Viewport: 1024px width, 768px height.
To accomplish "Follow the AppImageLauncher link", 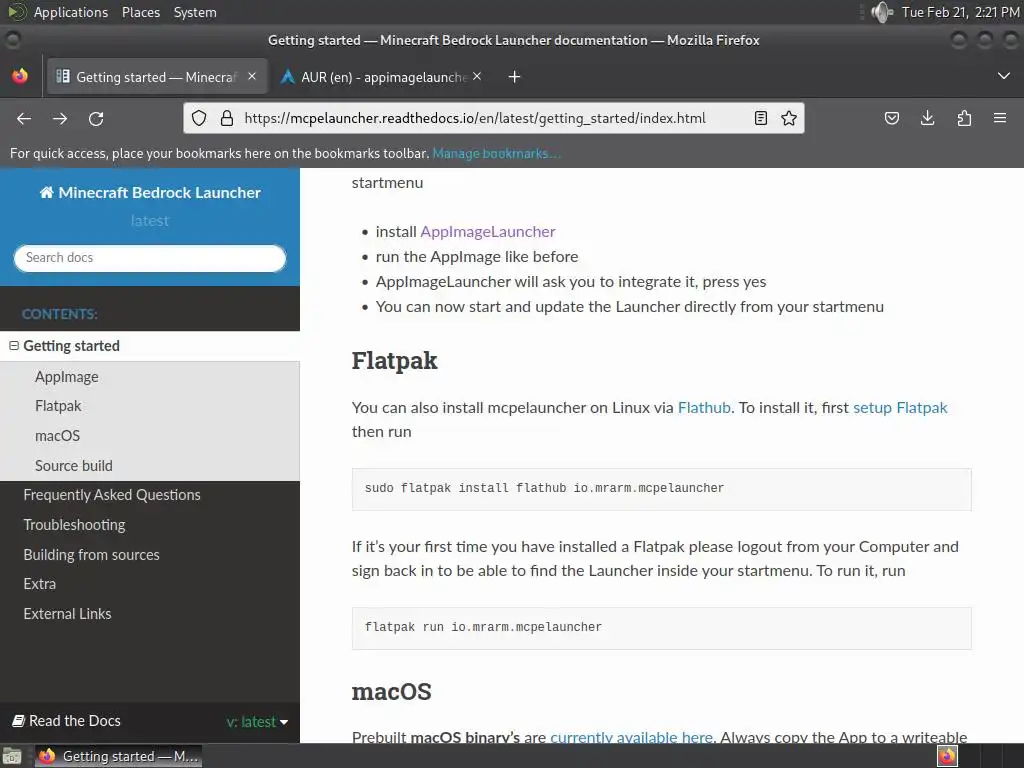I will click(x=488, y=232).
